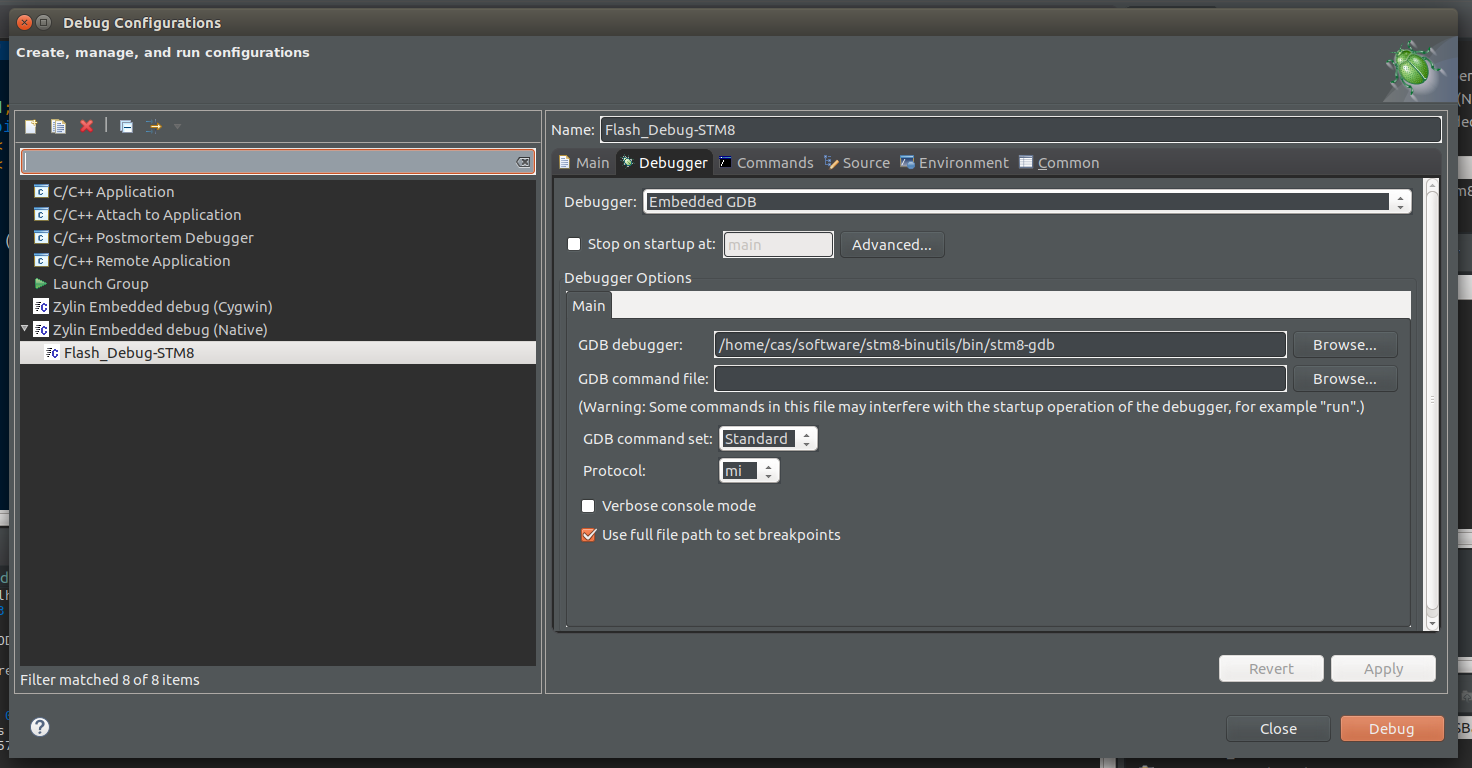Click the C/C++ Application icon

(x=41, y=192)
